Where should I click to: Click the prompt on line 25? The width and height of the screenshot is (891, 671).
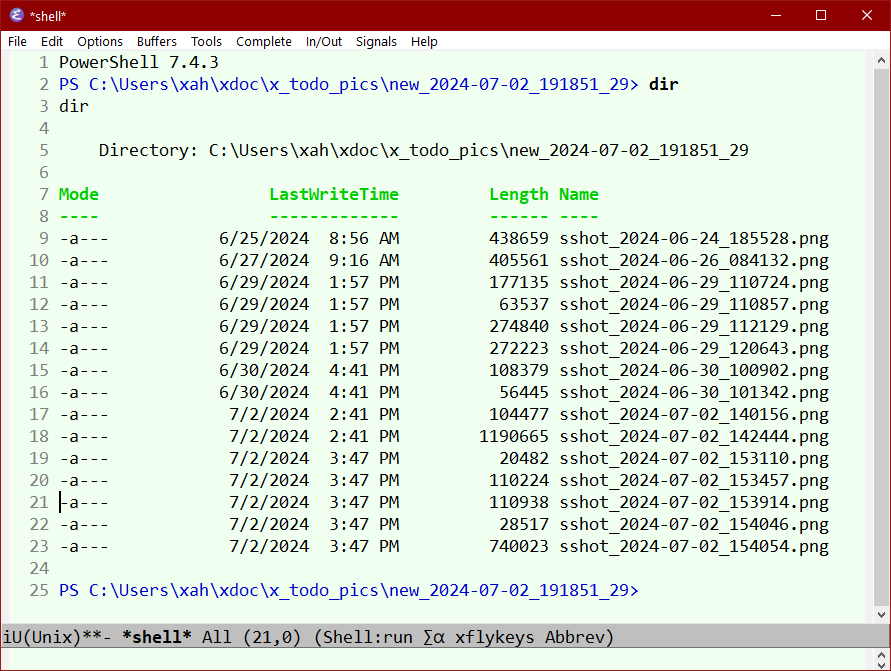tap(349, 590)
